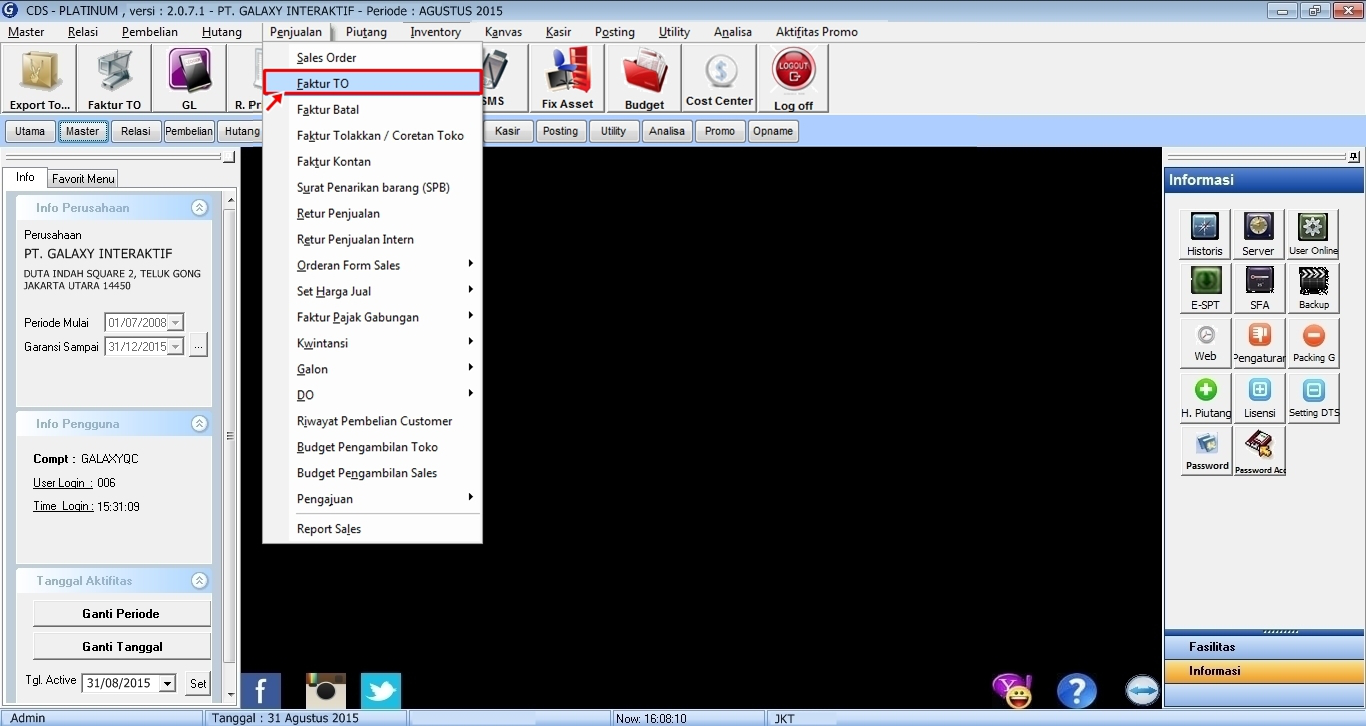Open the GL toolbar icon

189,78
